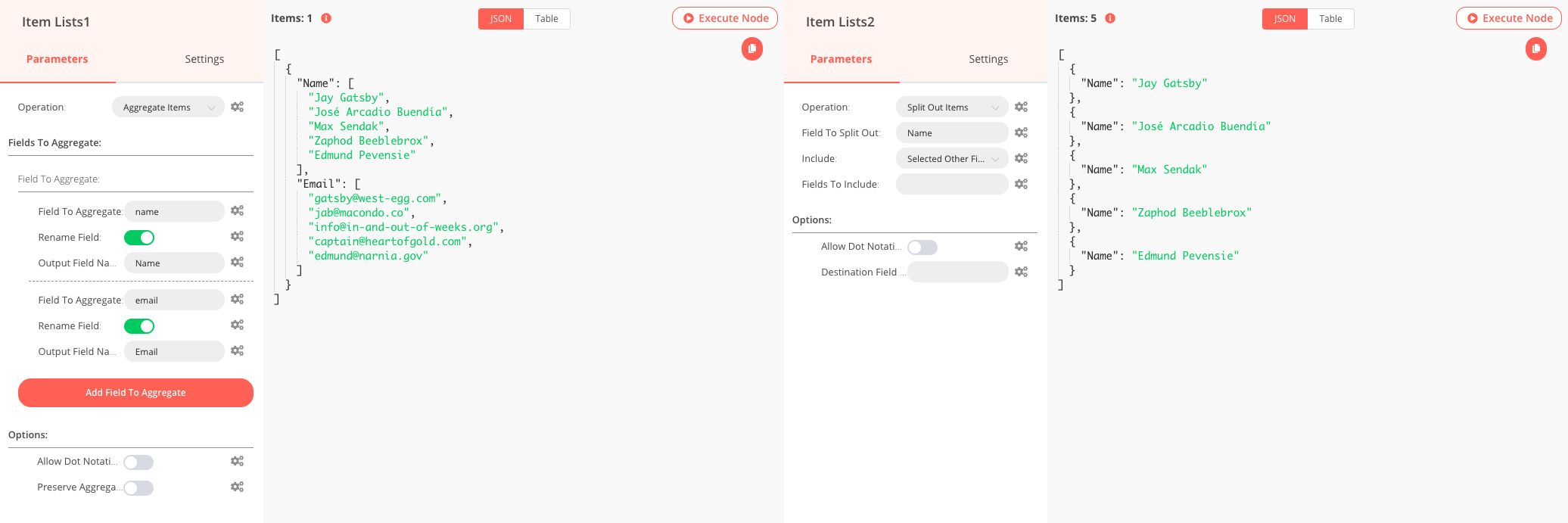Click the Fields To Include input field
Viewport: 1568px width, 523px height.
pyautogui.click(x=952, y=184)
